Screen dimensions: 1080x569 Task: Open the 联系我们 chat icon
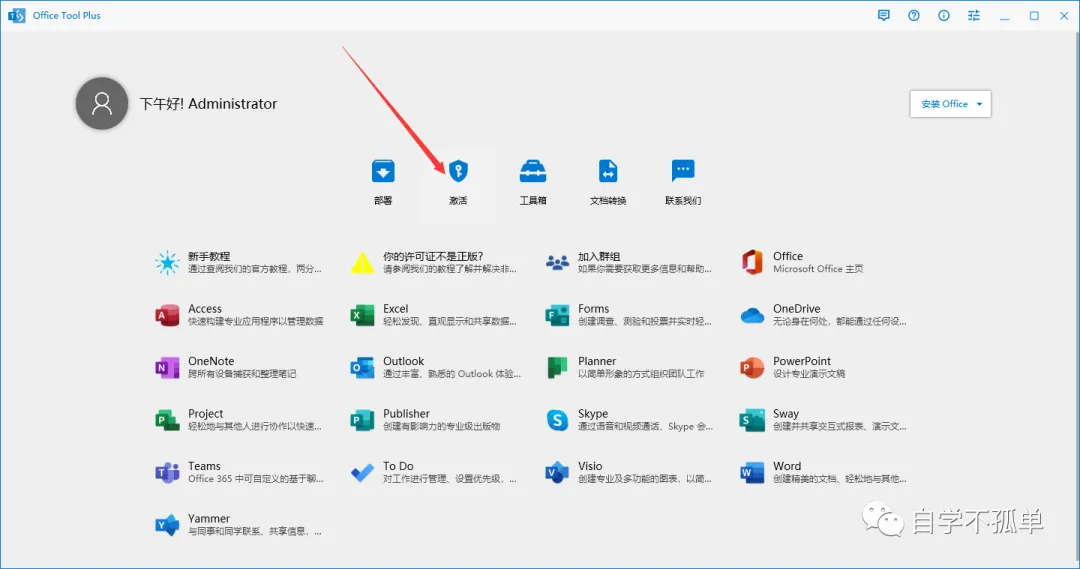tap(683, 171)
